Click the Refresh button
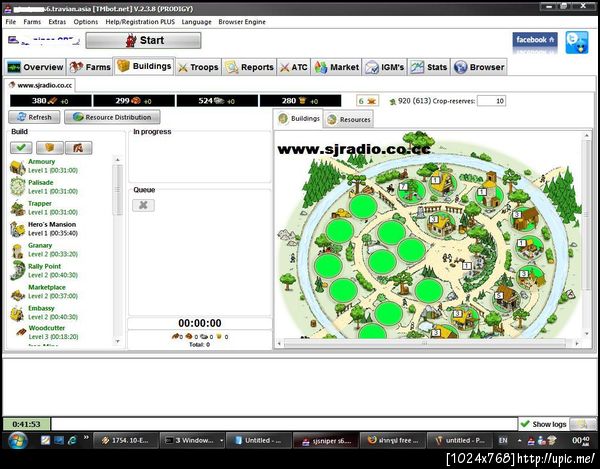 click(34, 117)
